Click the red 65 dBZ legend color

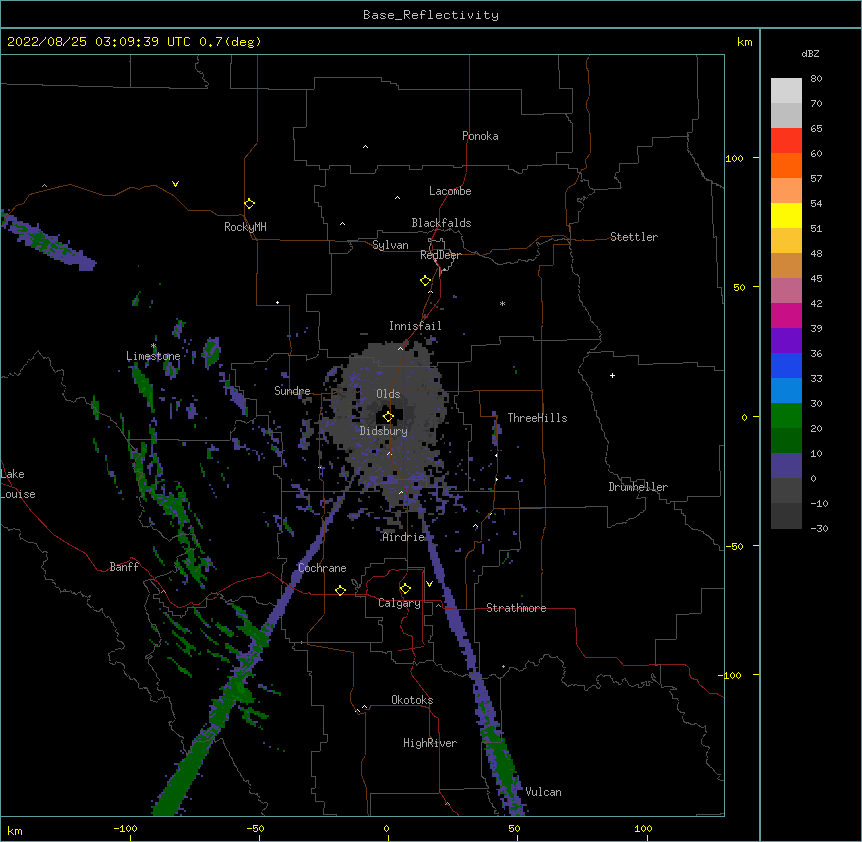pos(786,141)
